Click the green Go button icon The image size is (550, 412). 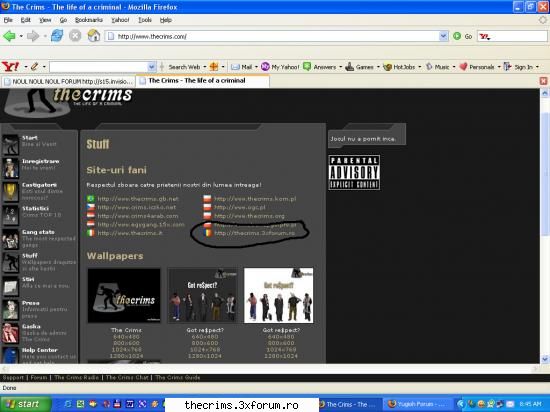457,36
